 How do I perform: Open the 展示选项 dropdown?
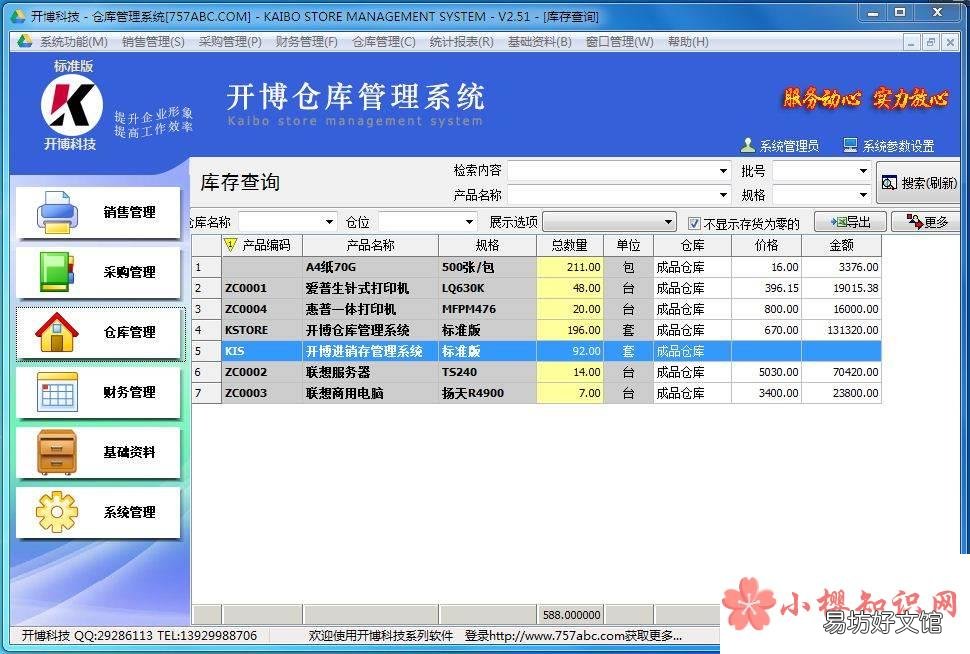click(x=668, y=222)
